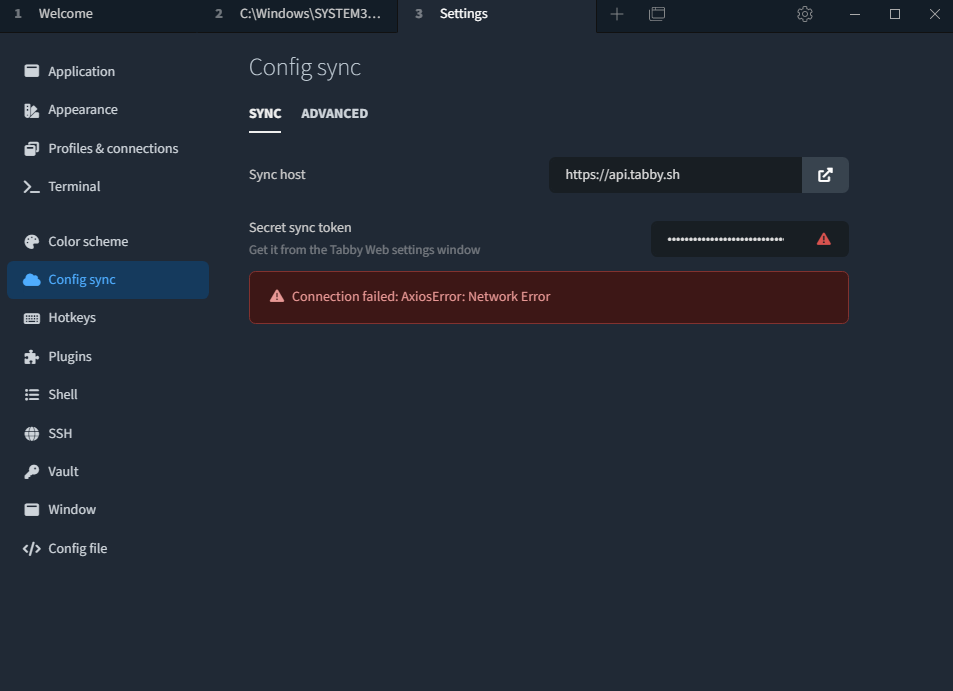Go to Appearance settings

tap(108, 110)
